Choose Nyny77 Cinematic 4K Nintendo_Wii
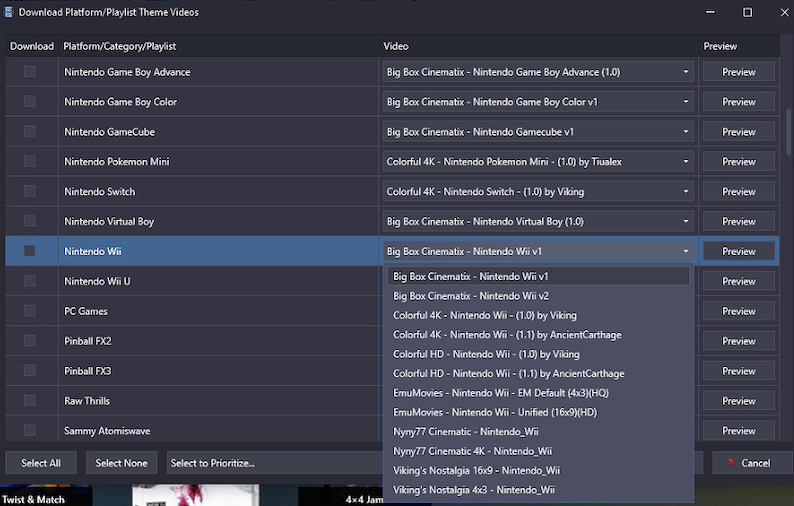 (538, 451)
